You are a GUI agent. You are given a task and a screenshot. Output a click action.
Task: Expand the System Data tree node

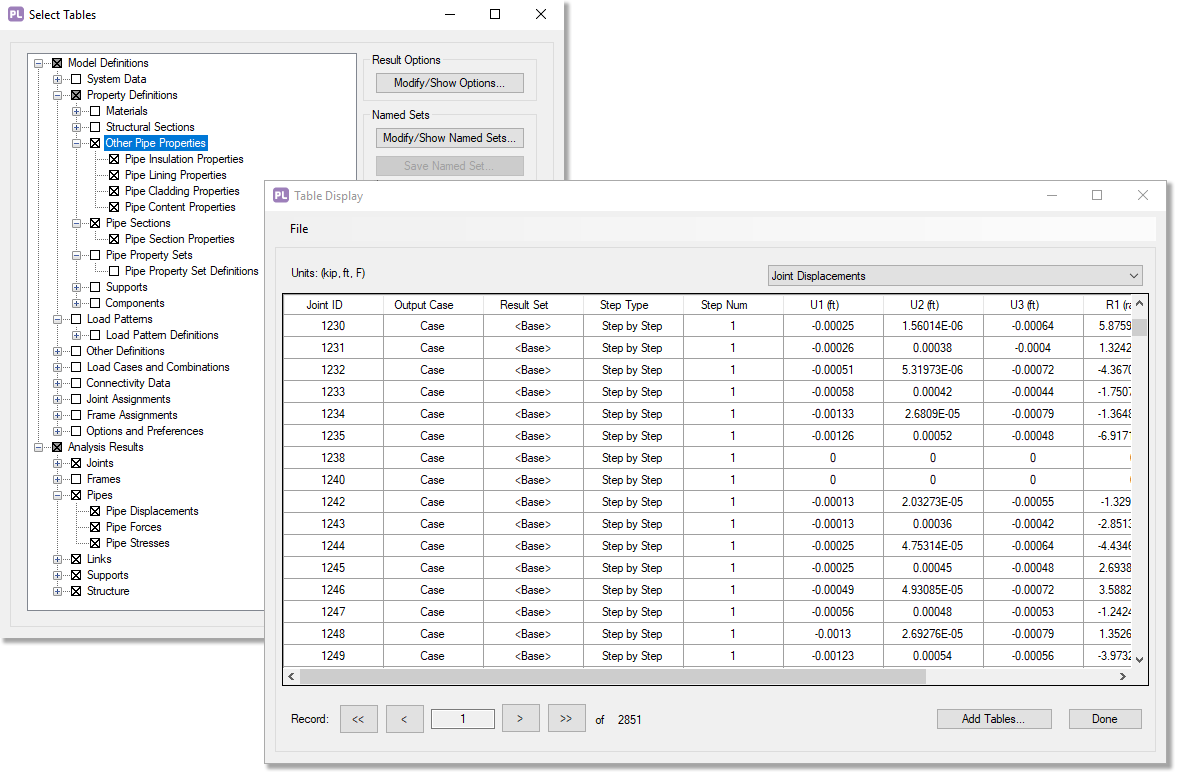[x=57, y=79]
